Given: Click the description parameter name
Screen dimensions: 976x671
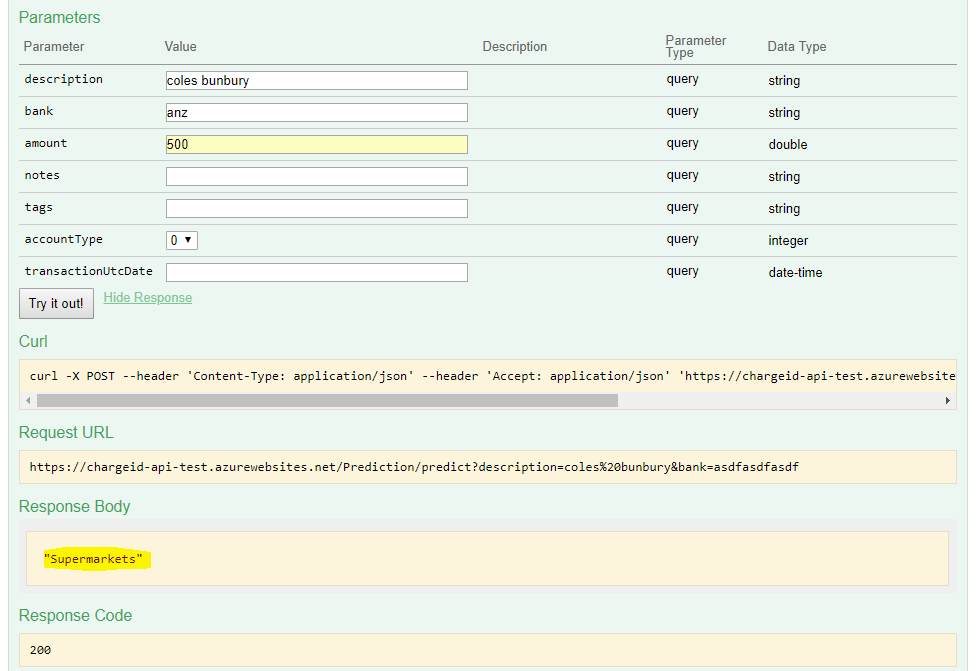Looking at the screenshot, I should pos(63,79).
